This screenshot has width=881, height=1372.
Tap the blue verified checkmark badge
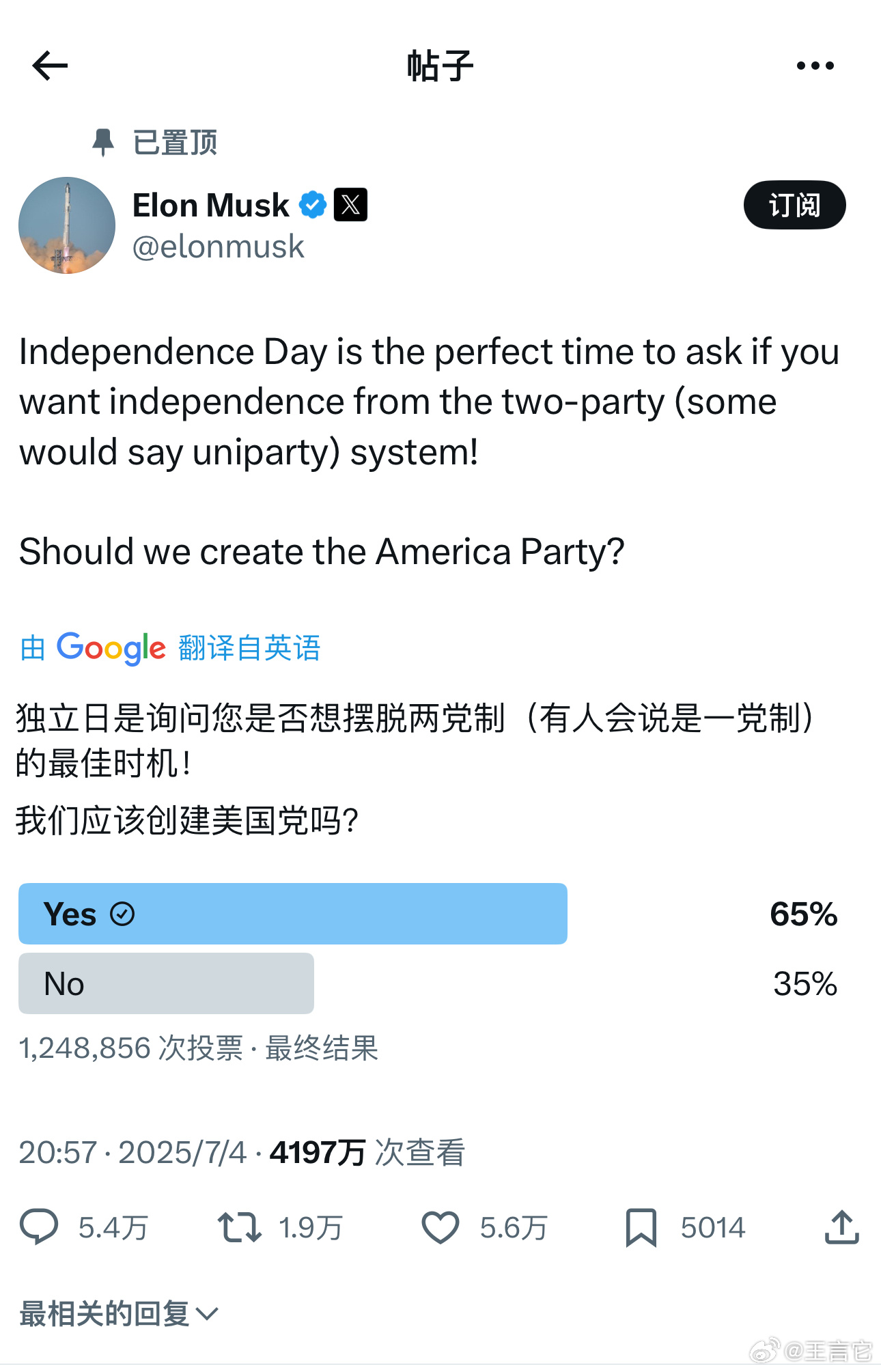tap(313, 205)
